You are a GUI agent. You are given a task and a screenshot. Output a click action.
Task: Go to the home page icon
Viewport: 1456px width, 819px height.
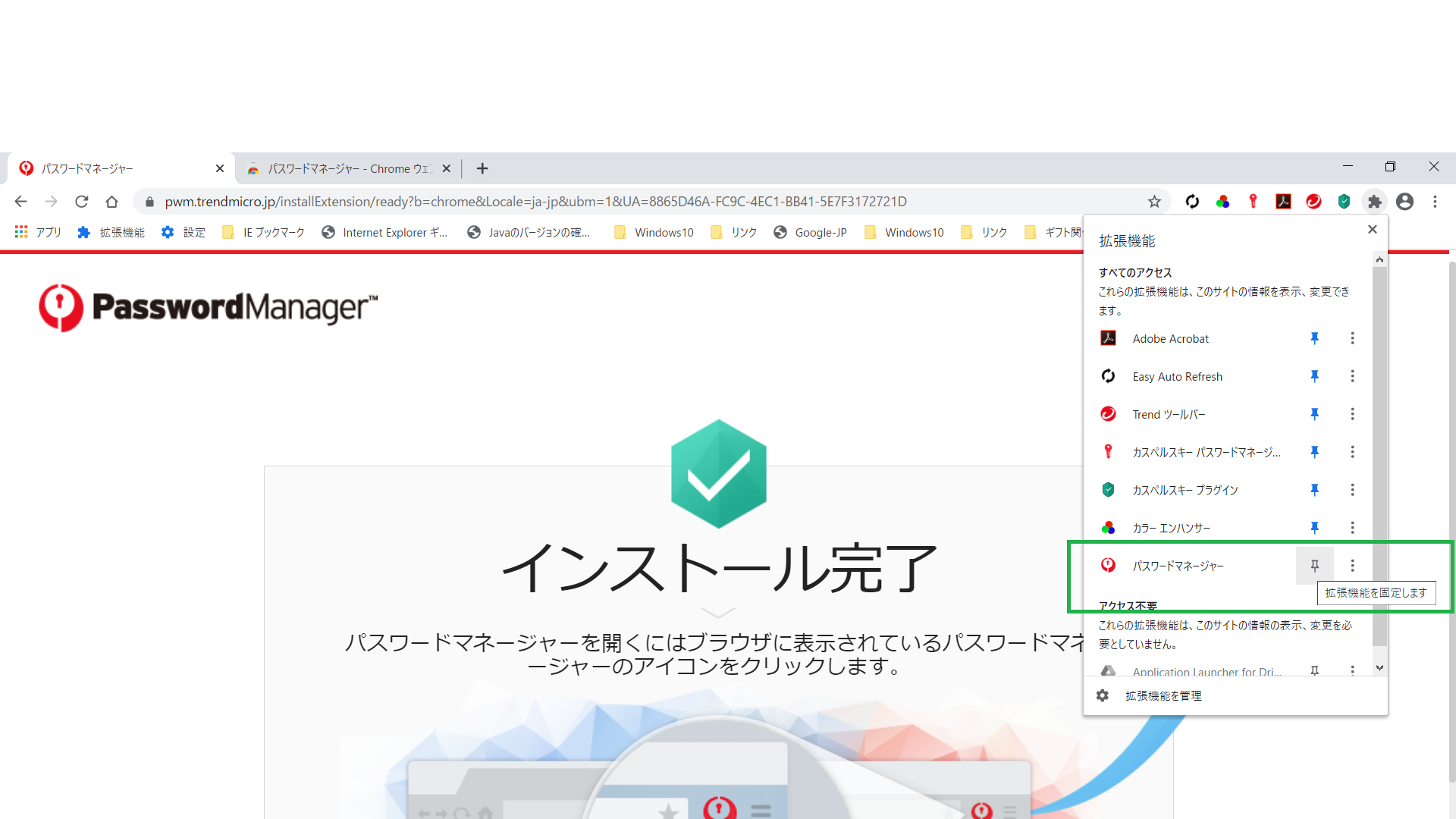[112, 202]
